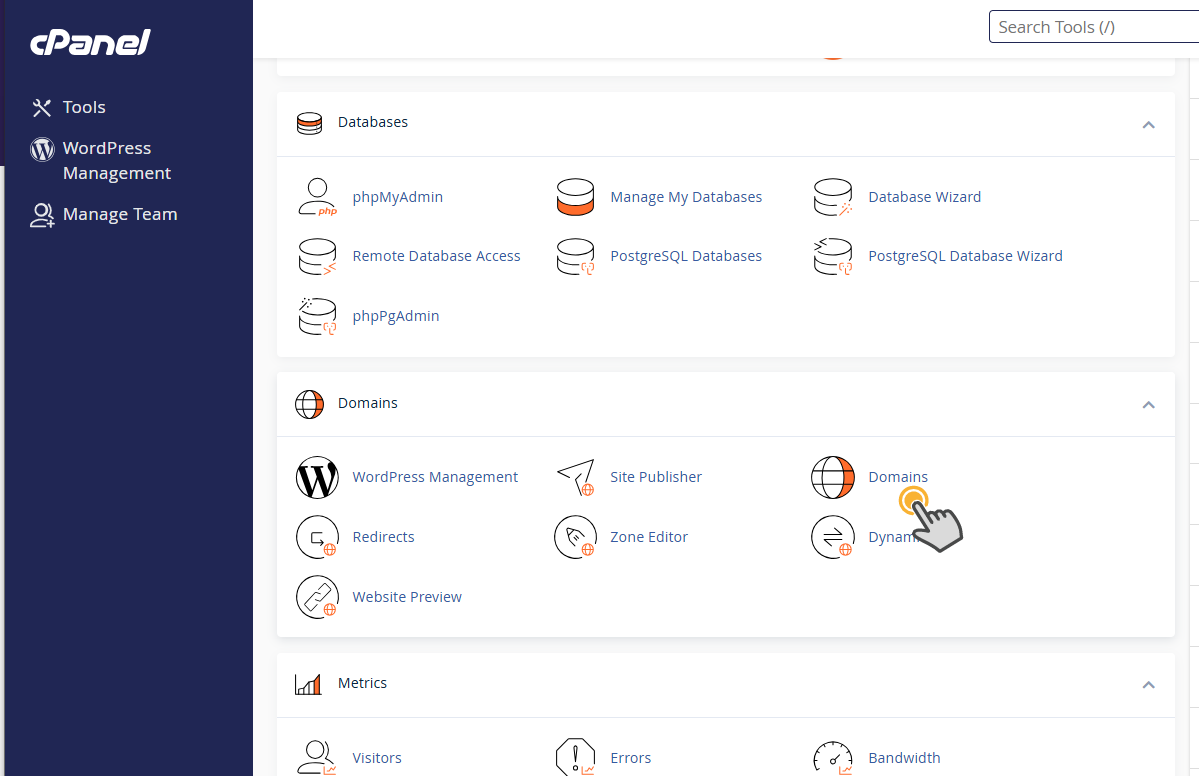Click the Manage Team sidebar icon
The width and height of the screenshot is (1199, 776).
coord(42,215)
